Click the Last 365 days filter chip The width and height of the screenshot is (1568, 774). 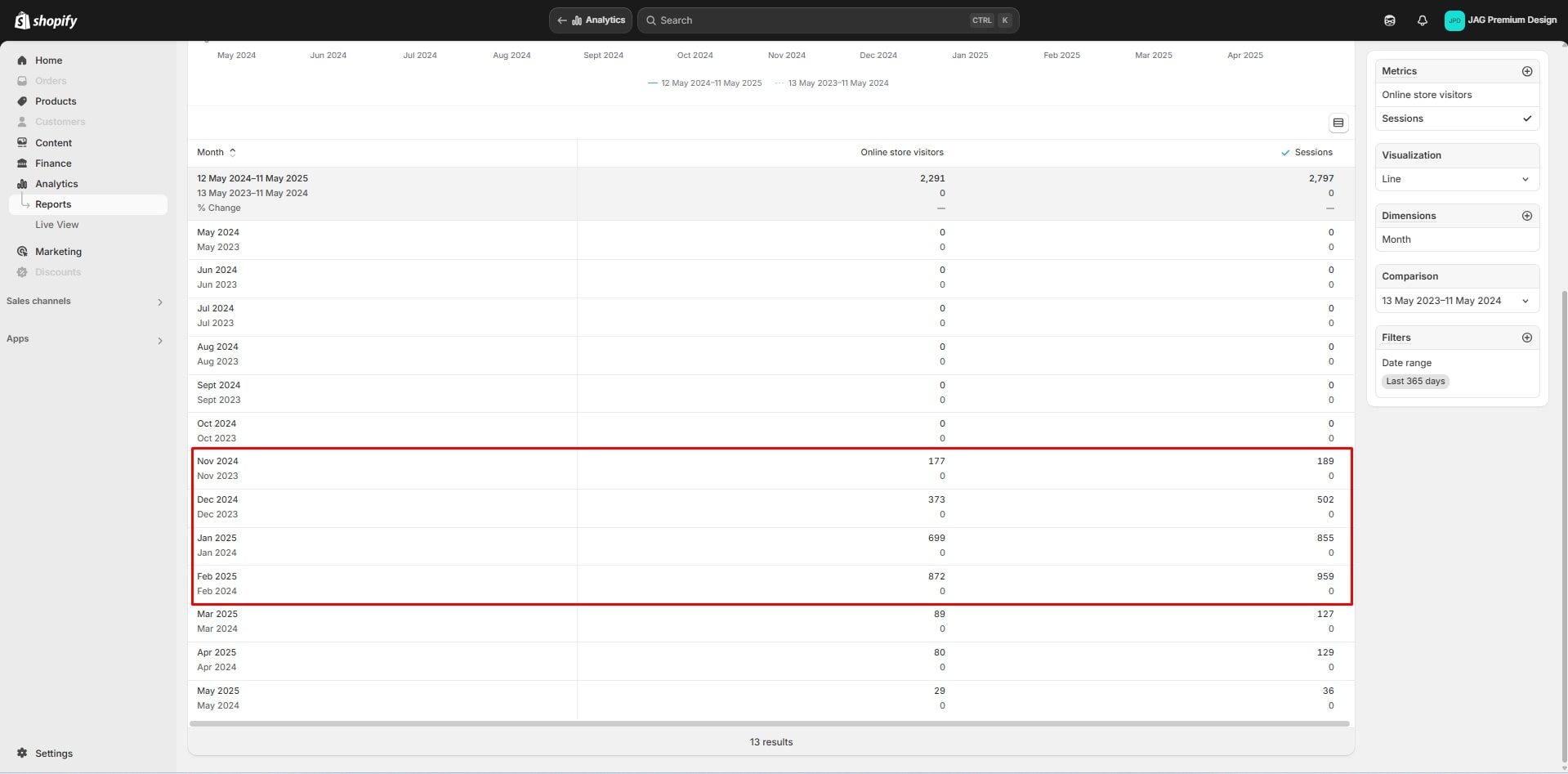click(1415, 381)
